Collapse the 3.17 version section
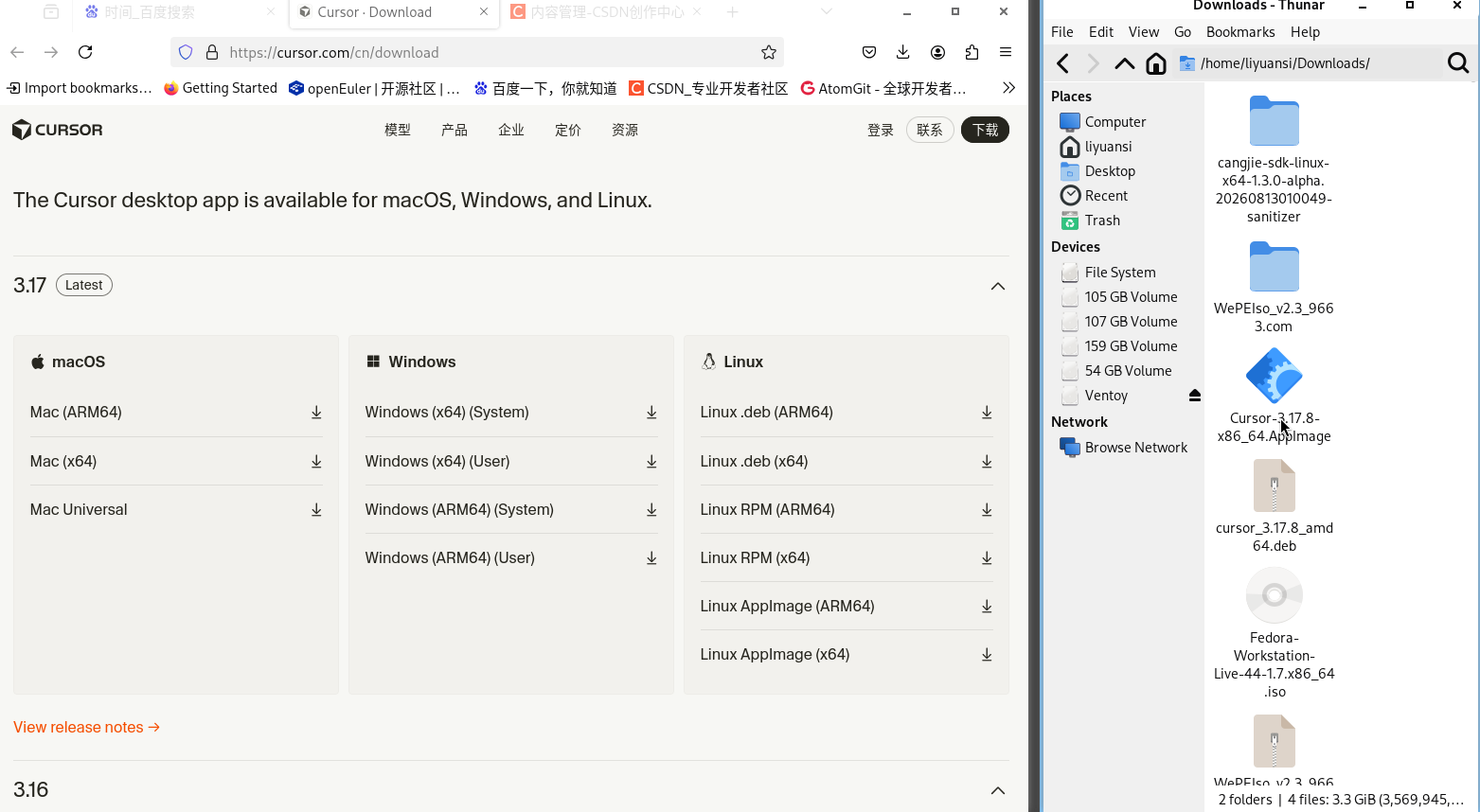 pos(998,286)
